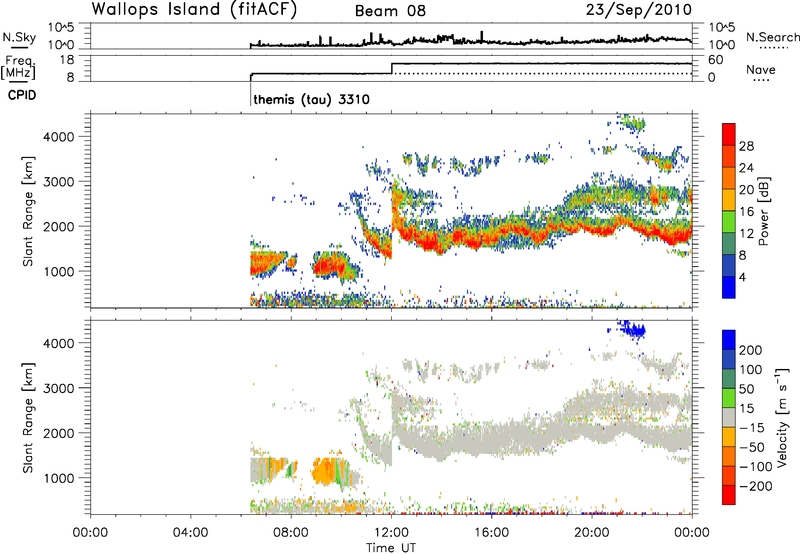This screenshot has width=800, height=554.
Task: Click 'themis (tau) 3310' CPID text
Action: (311, 99)
